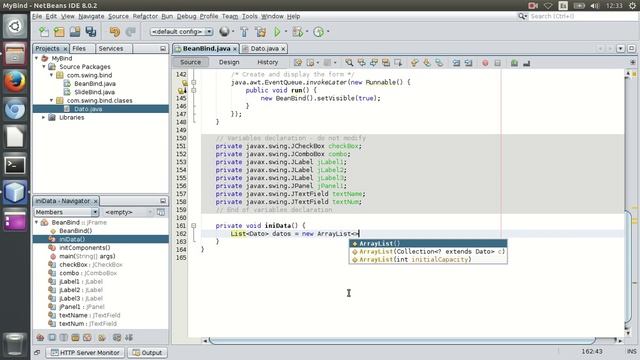Click the Save All toolbar icon
This screenshot has height=360, width=640.
click(91, 32)
